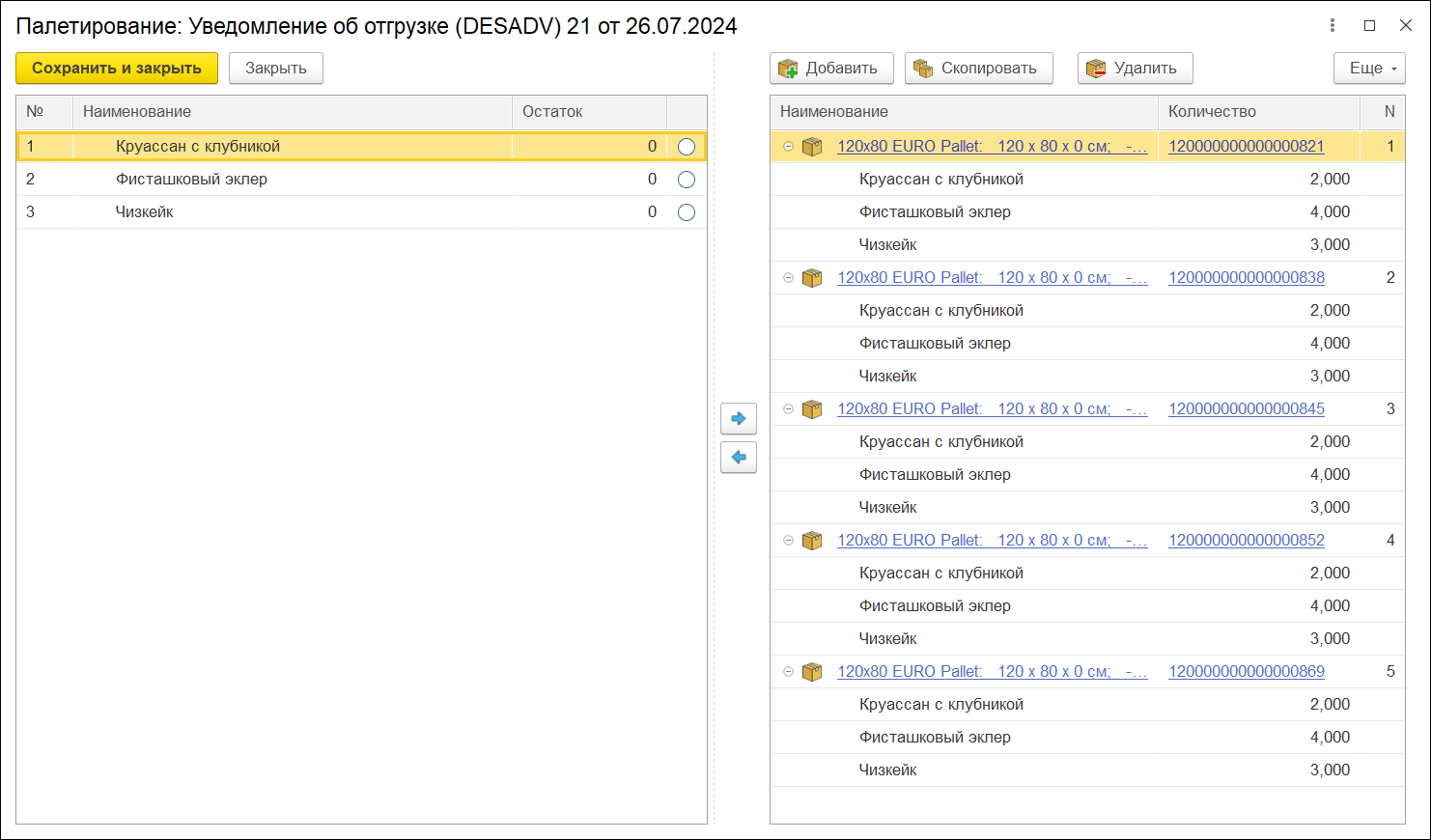Select Круассан с клубникой under pallet 1

[941, 180]
